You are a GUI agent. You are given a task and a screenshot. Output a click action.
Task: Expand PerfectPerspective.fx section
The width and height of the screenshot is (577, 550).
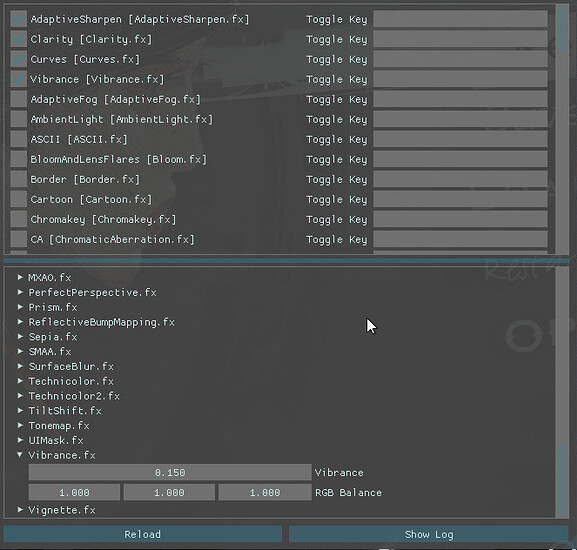(x=20, y=292)
